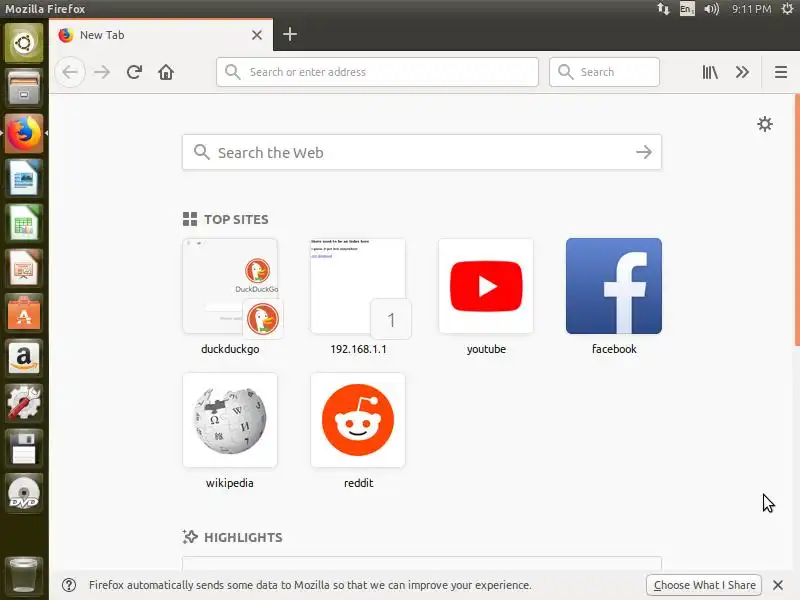Reload the current page
The image size is (800, 600).
pos(134,72)
